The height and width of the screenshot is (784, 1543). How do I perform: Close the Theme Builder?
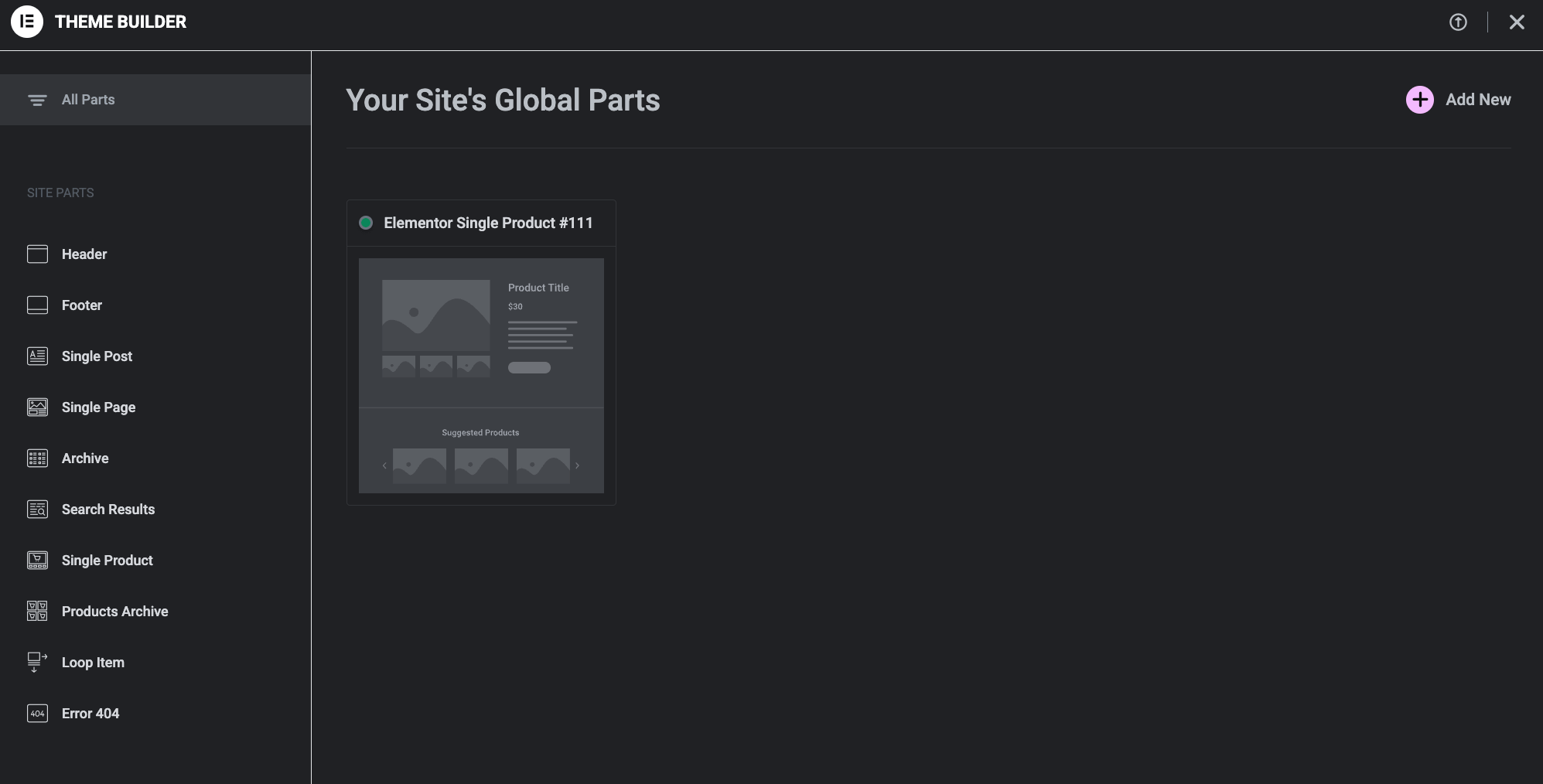[x=1515, y=22]
